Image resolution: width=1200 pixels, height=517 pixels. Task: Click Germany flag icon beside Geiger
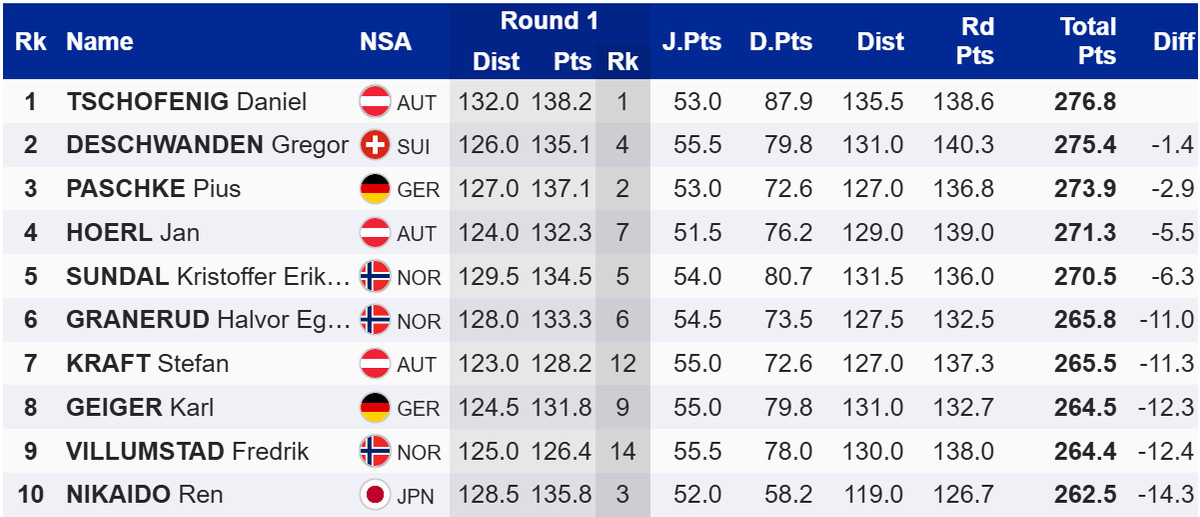(x=375, y=408)
